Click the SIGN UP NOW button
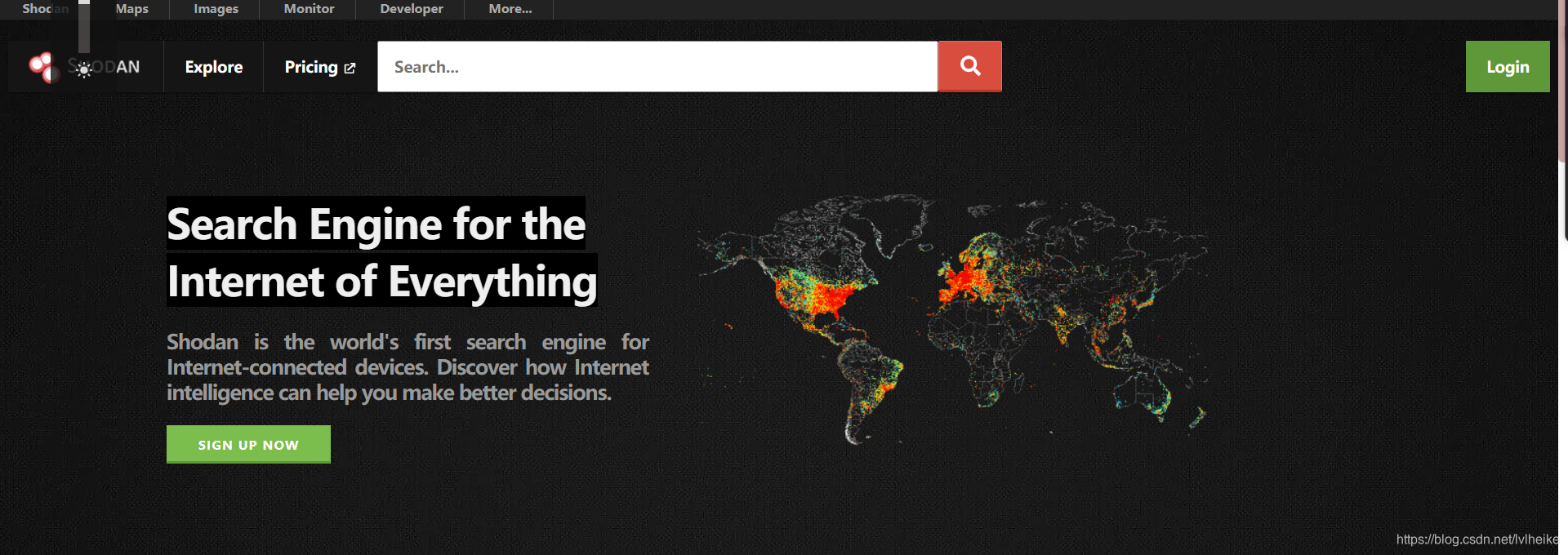This screenshot has width=1568, height=555. [x=248, y=444]
